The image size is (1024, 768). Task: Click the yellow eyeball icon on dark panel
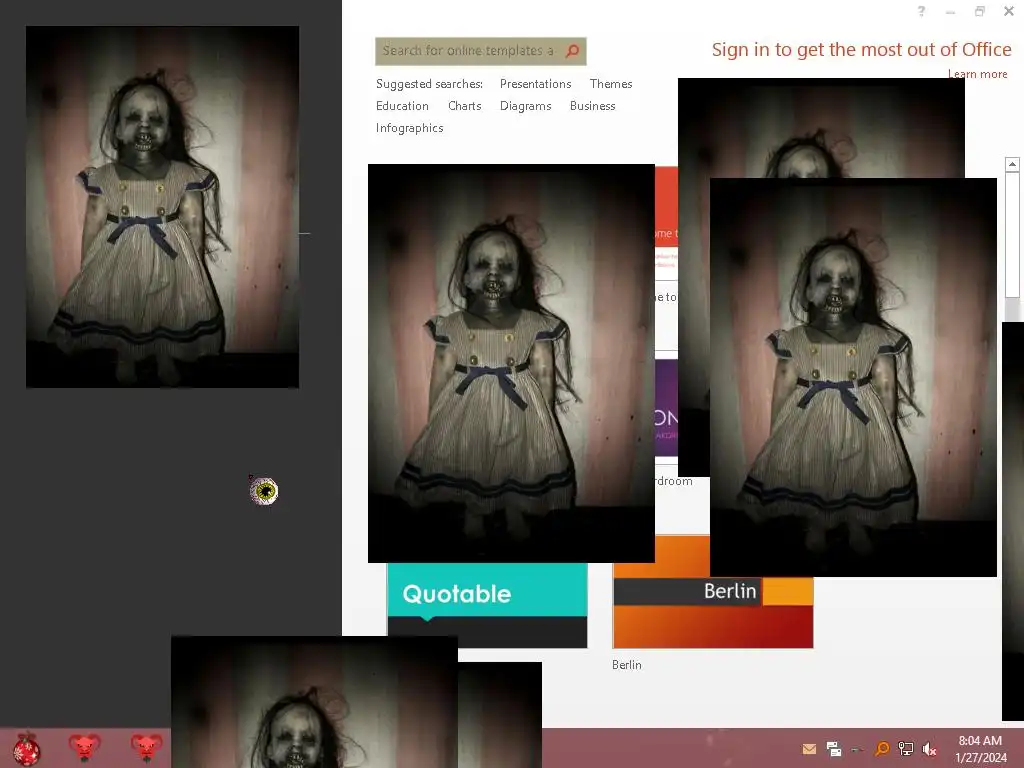(x=264, y=490)
